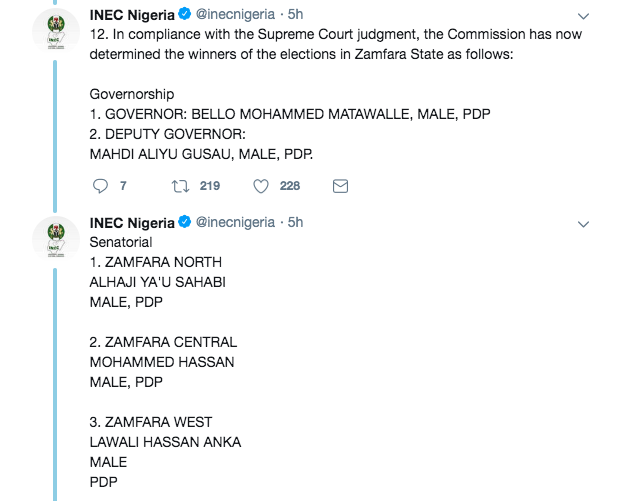
Task: Open the INEC avatar on the Senatorial tweet
Action: [x=56, y=239]
